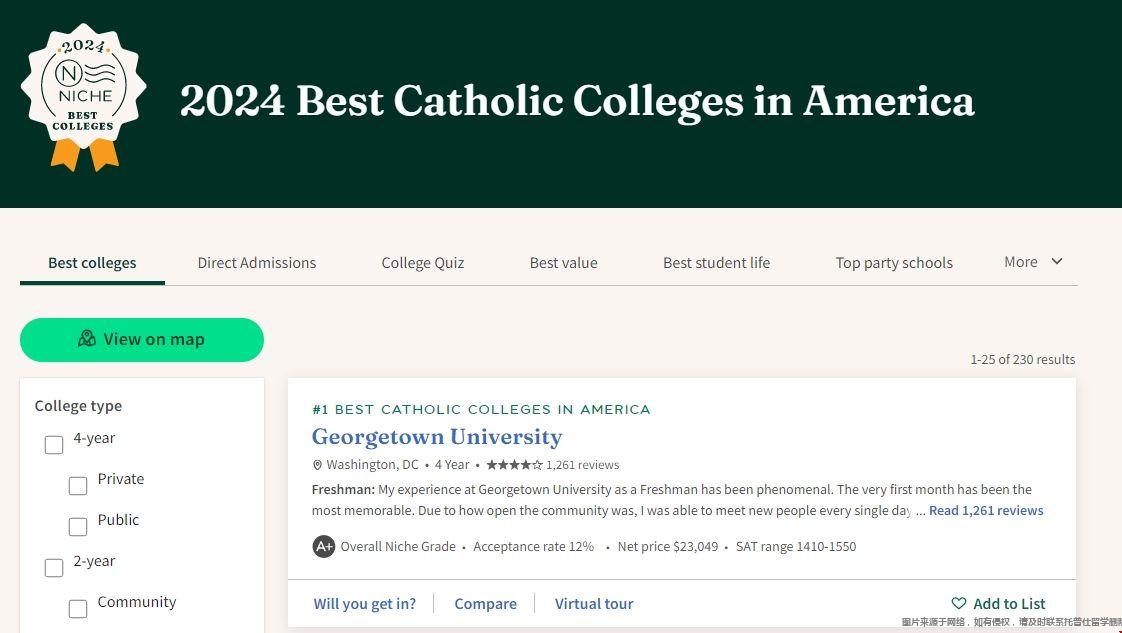
Task: Click the SAT range 1410-1550 text
Action: coord(796,546)
